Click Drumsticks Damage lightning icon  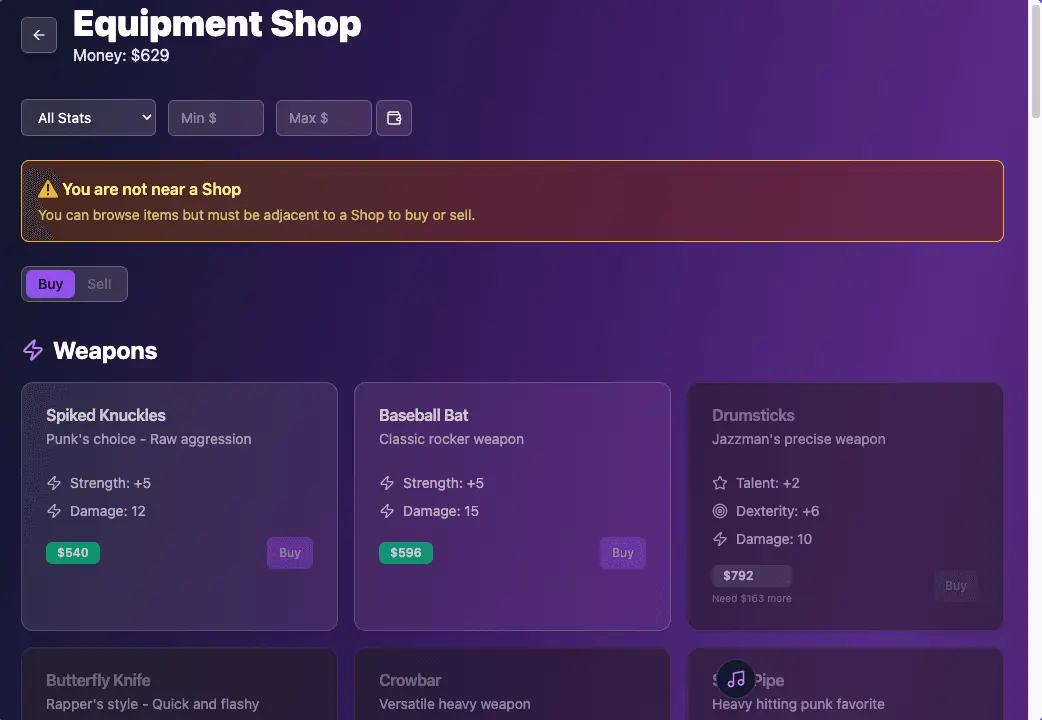(x=720, y=539)
